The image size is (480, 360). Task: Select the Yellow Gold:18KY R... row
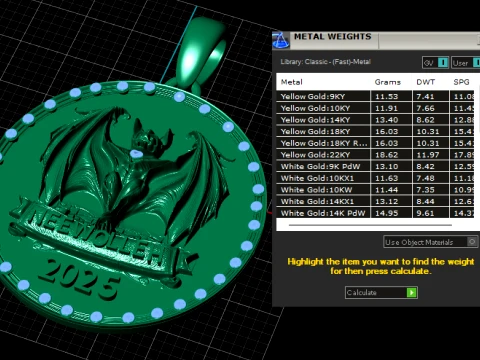(x=375, y=143)
